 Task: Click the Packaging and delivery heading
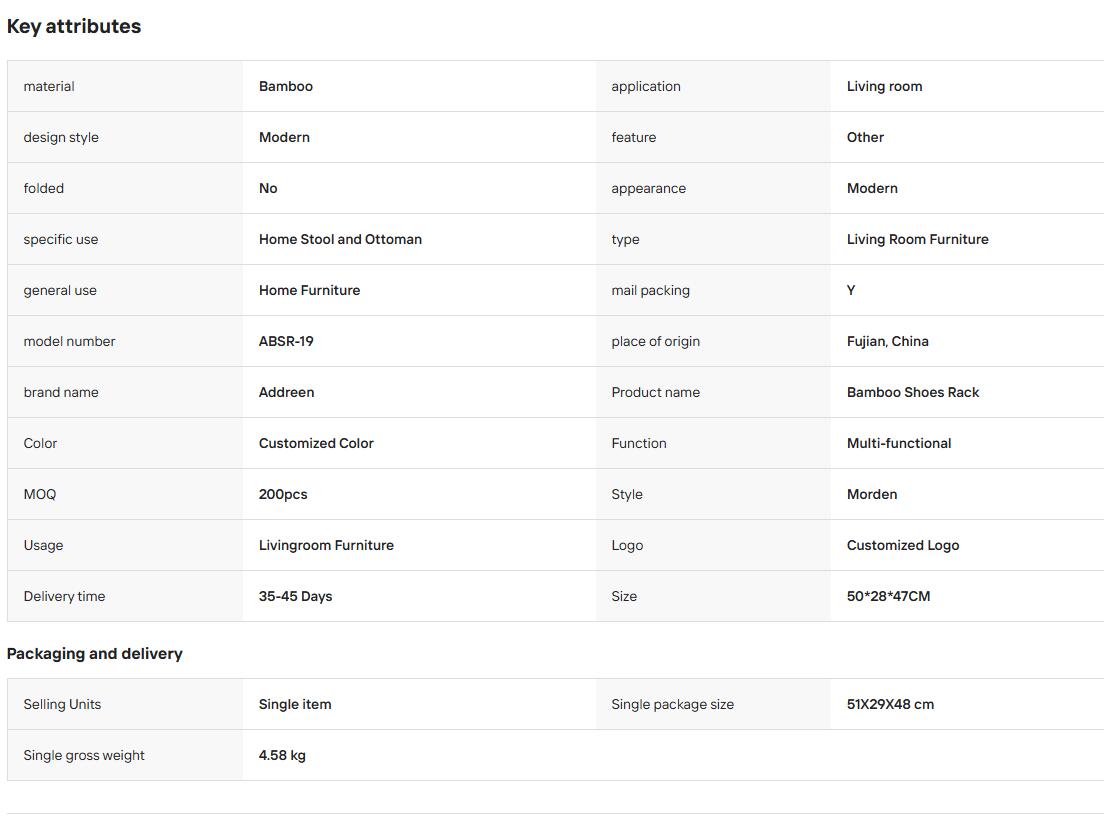94,653
